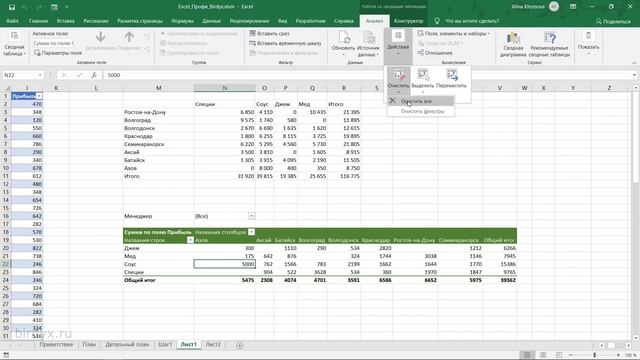
Task: Choose Очистить все from dropdown menu
Action: coord(421,101)
